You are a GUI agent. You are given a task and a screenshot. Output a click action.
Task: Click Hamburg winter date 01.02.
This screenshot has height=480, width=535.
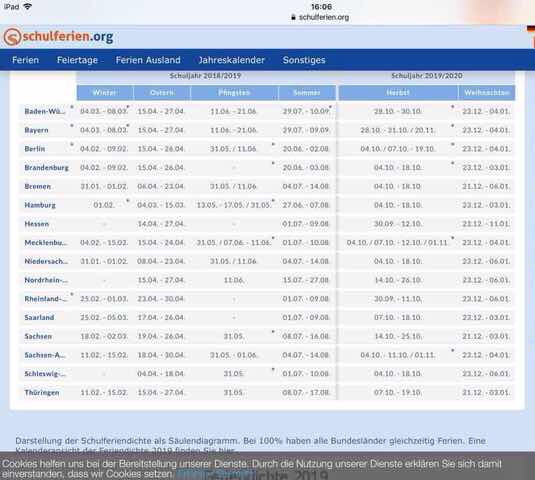[x=104, y=205]
